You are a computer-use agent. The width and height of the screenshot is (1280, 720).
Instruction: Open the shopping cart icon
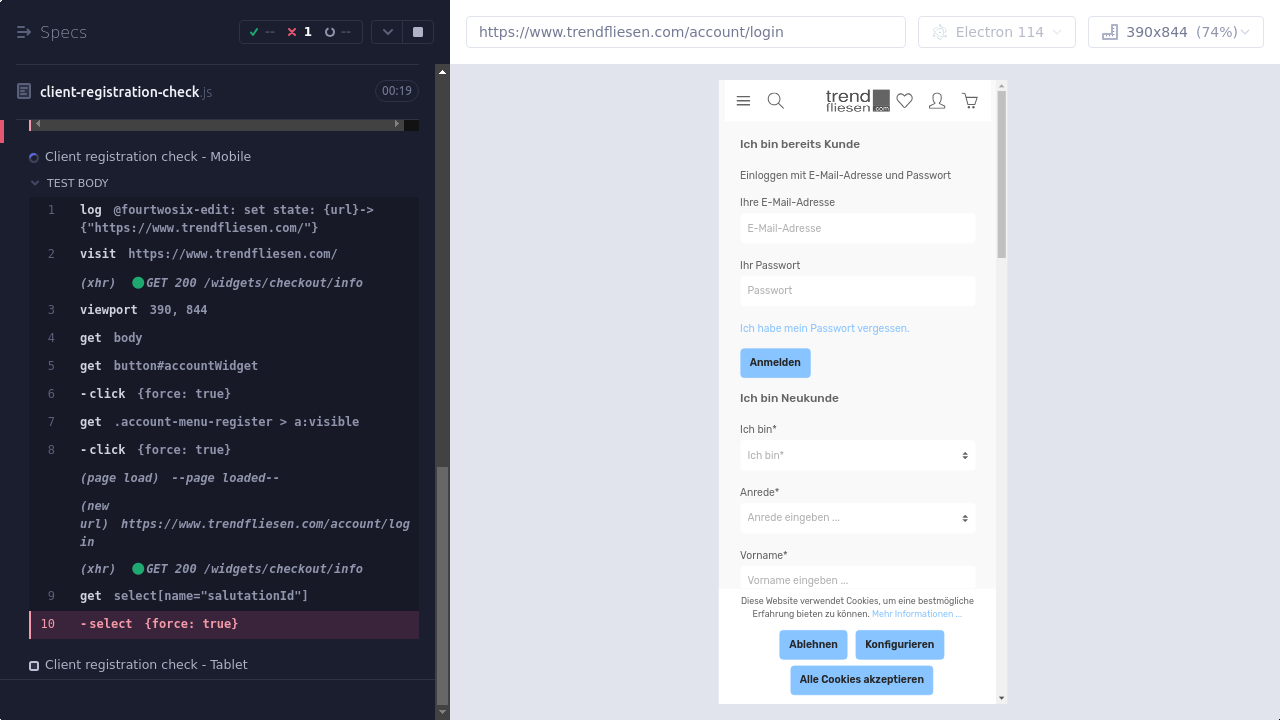(x=970, y=101)
